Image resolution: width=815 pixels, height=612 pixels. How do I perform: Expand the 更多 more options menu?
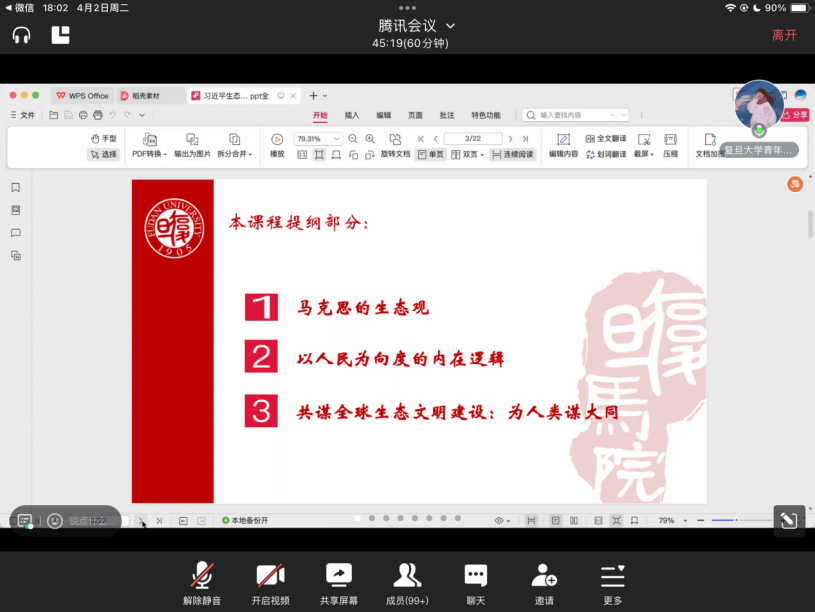point(612,583)
